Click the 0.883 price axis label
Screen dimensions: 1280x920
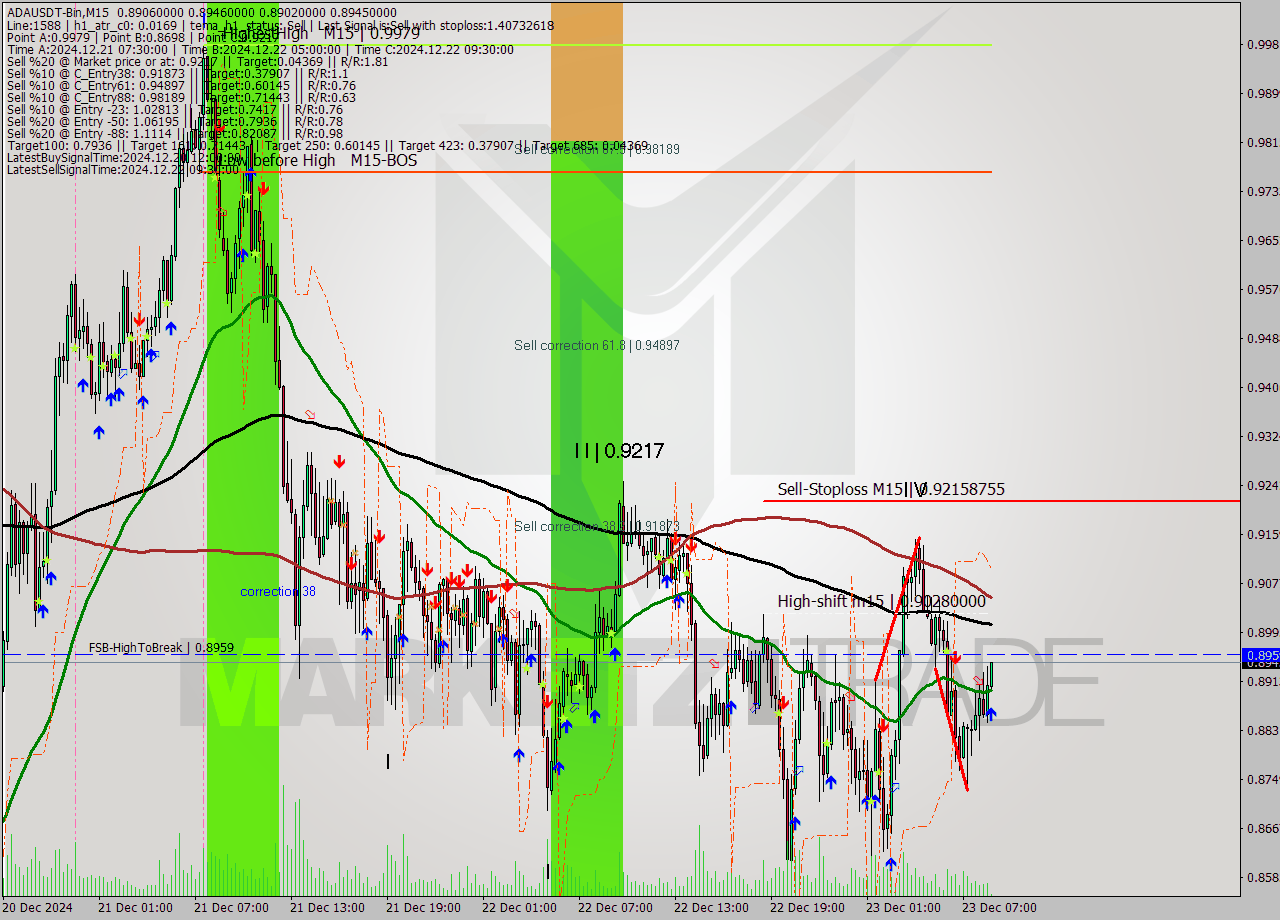click(x=1264, y=730)
